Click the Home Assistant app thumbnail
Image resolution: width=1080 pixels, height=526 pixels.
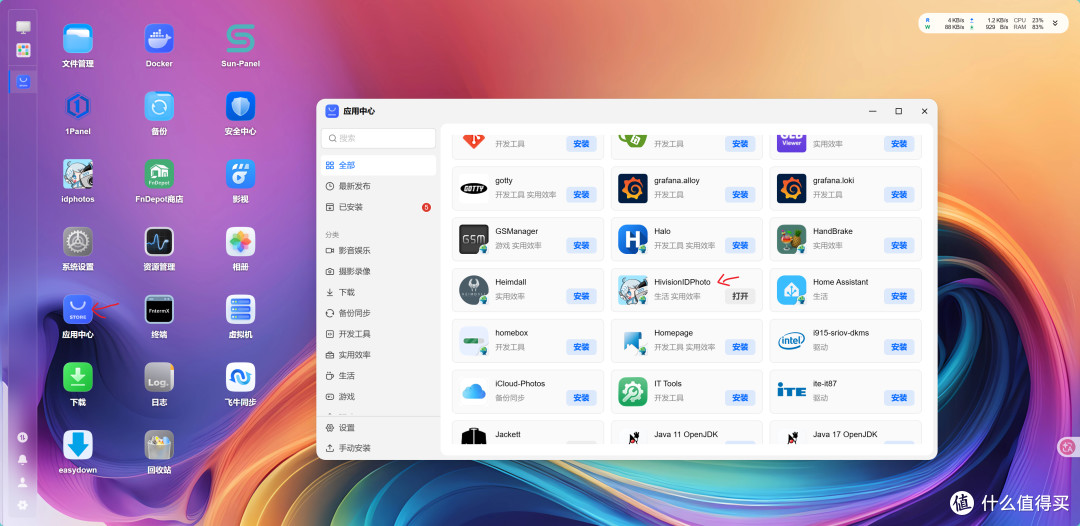pyautogui.click(x=791, y=290)
